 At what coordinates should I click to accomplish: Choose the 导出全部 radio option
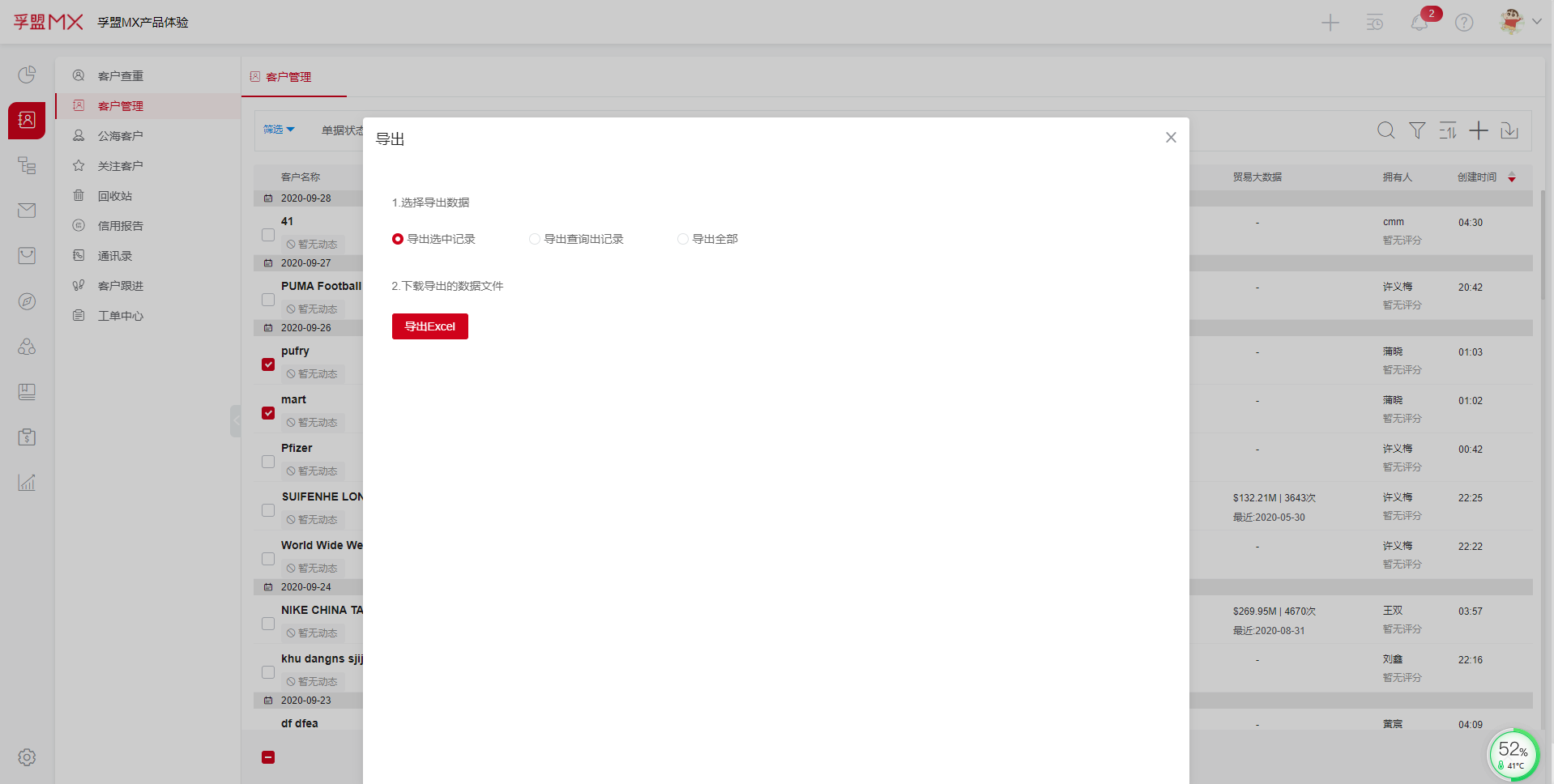tap(683, 239)
